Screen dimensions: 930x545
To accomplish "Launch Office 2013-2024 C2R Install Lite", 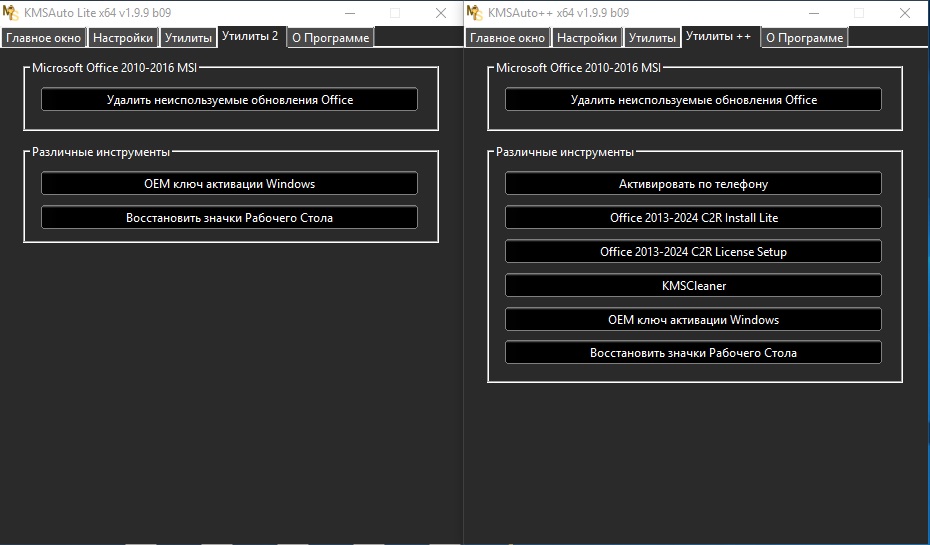I will pos(693,218).
